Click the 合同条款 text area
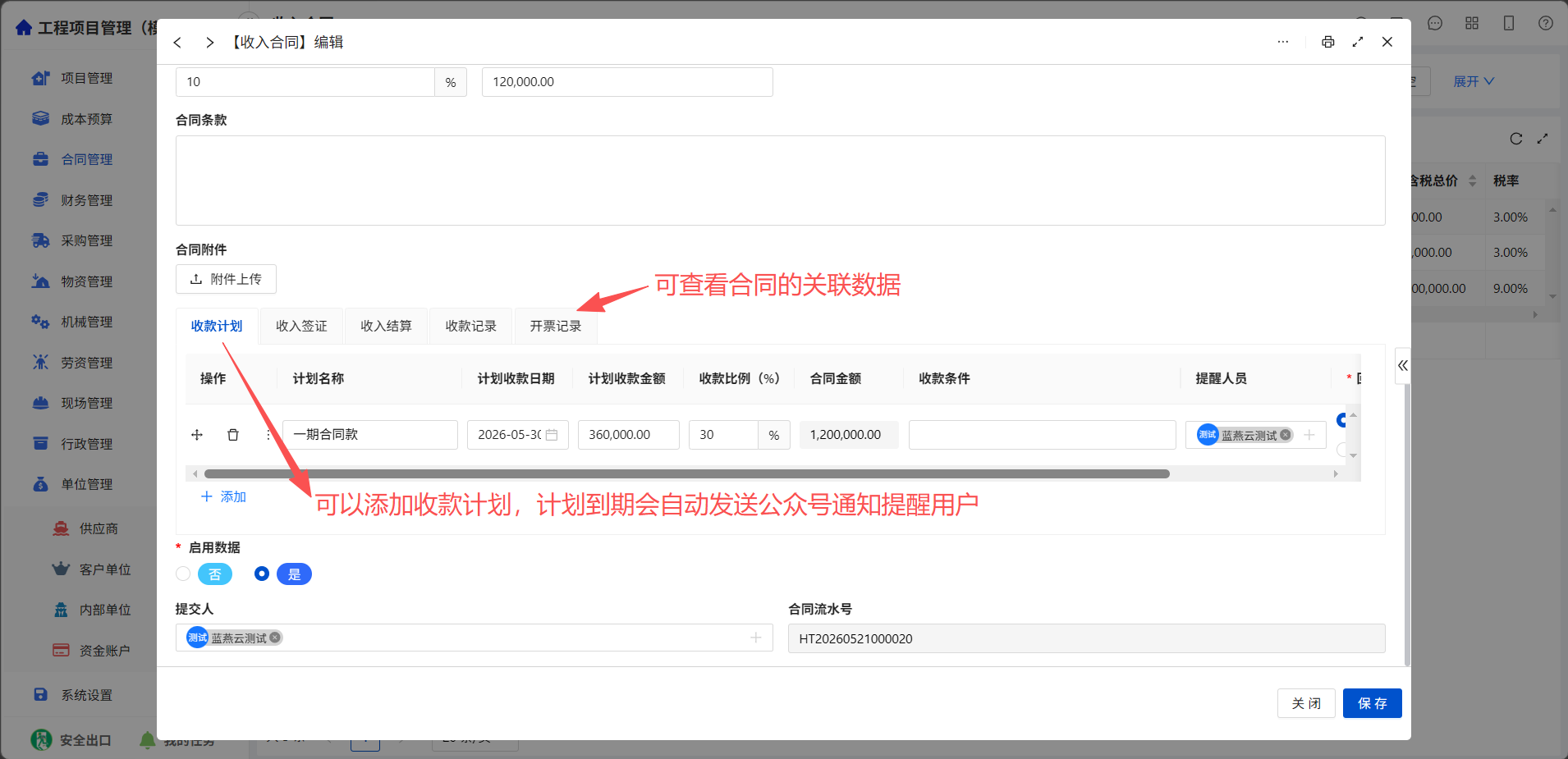This screenshot has height=759, width=1568. [780, 181]
